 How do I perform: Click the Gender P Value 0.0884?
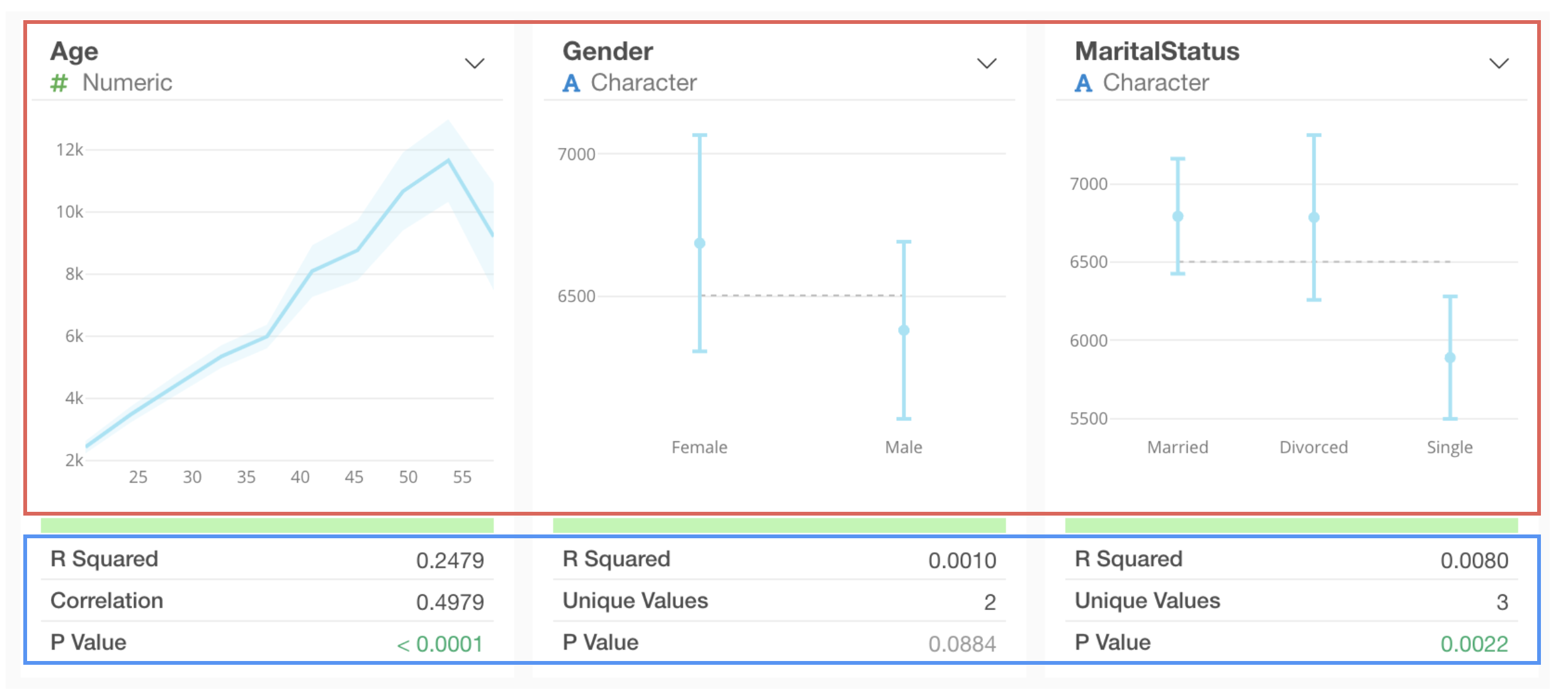[962, 644]
